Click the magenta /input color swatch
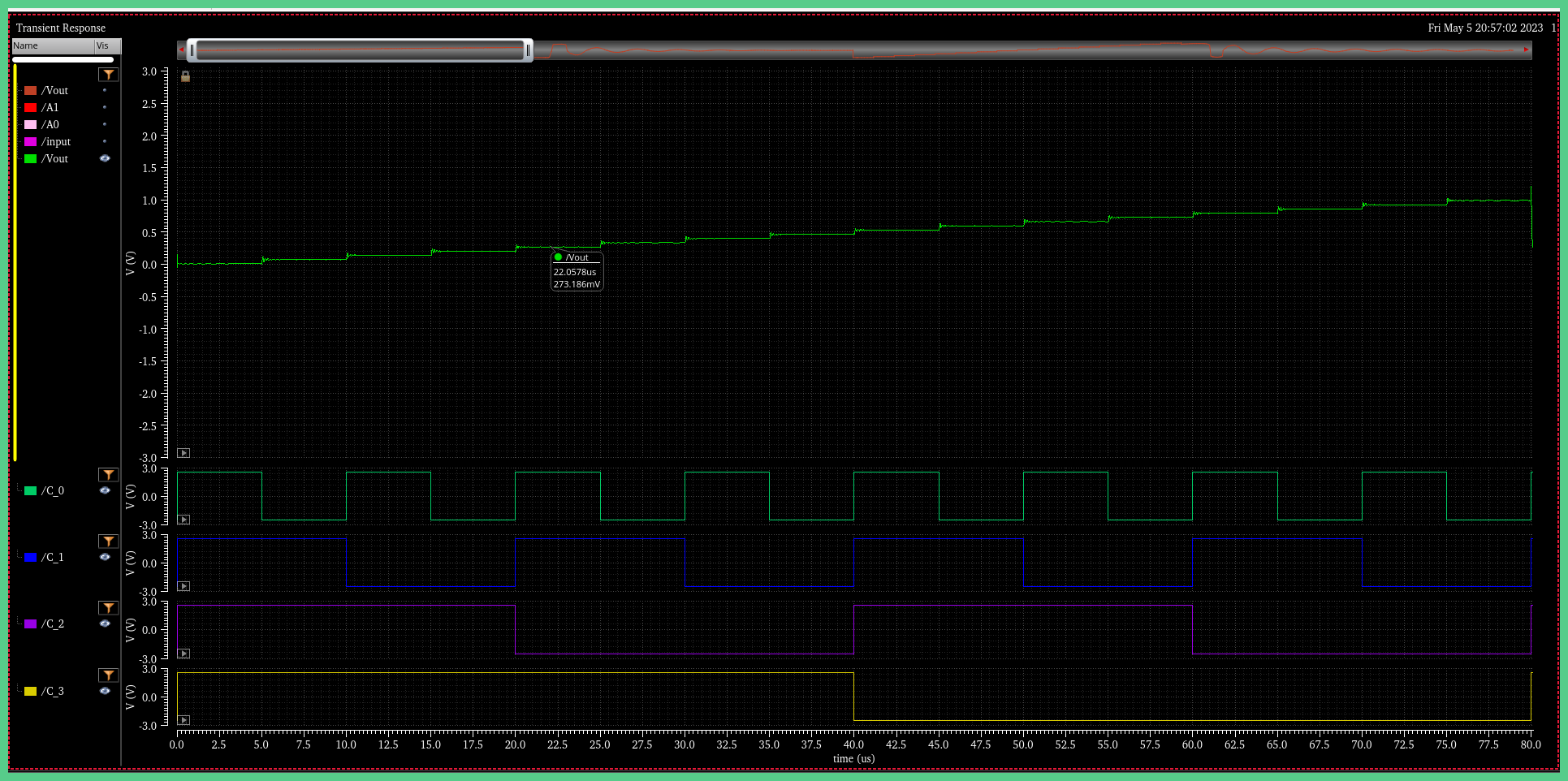The height and width of the screenshot is (781, 1568). click(x=31, y=141)
